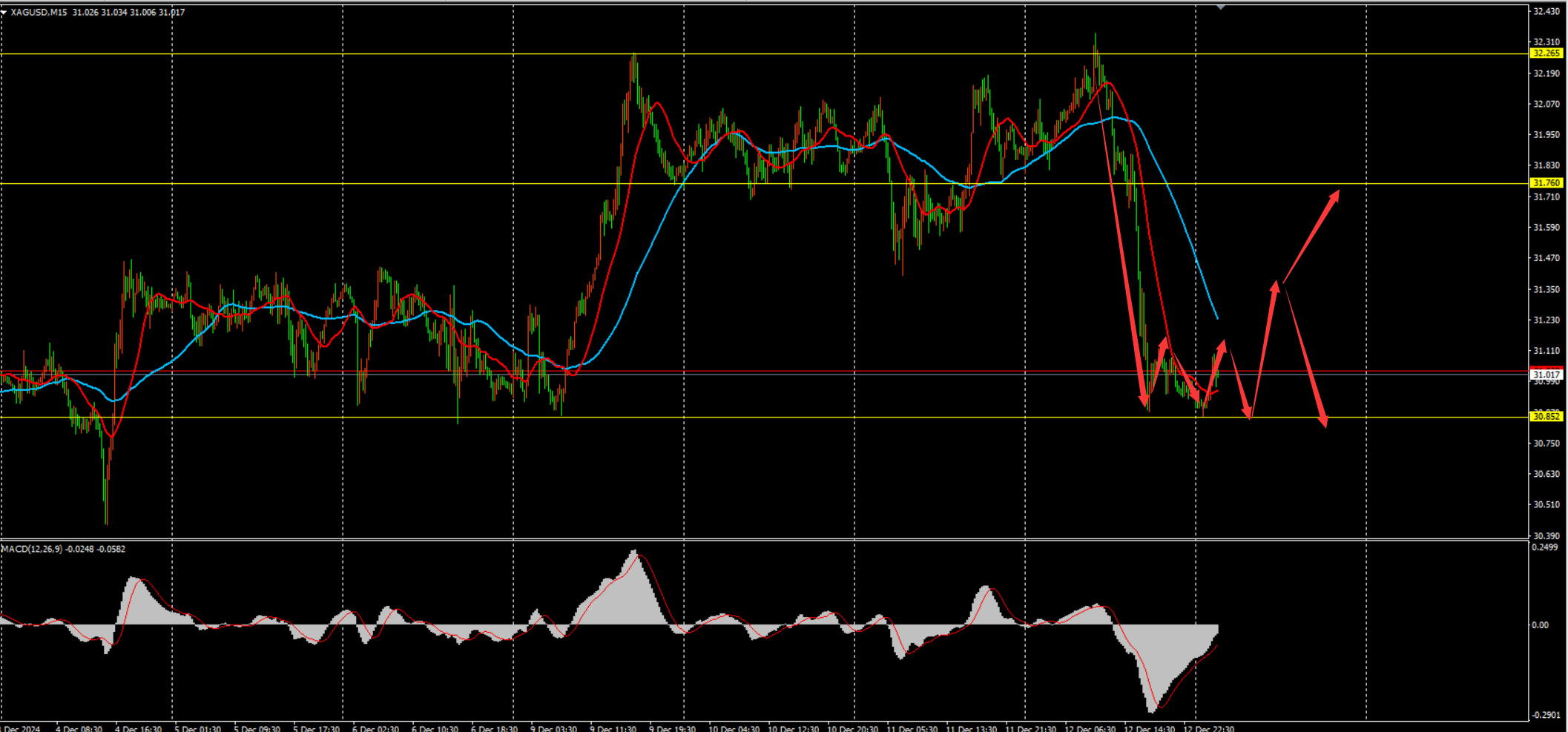Click the 12 Dec 06:30 time label
Image resolution: width=1568 pixels, height=732 pixels.
coord(1090,728)
